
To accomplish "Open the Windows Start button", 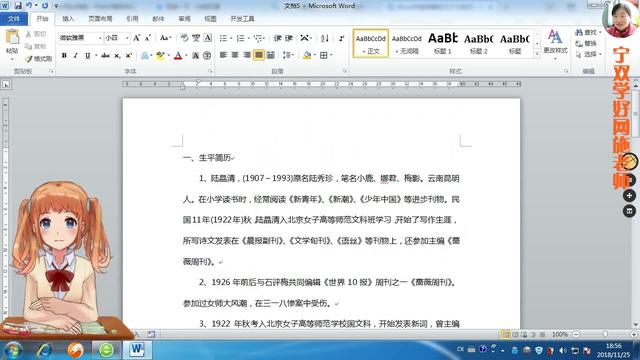I will click(x=12, y=350).
